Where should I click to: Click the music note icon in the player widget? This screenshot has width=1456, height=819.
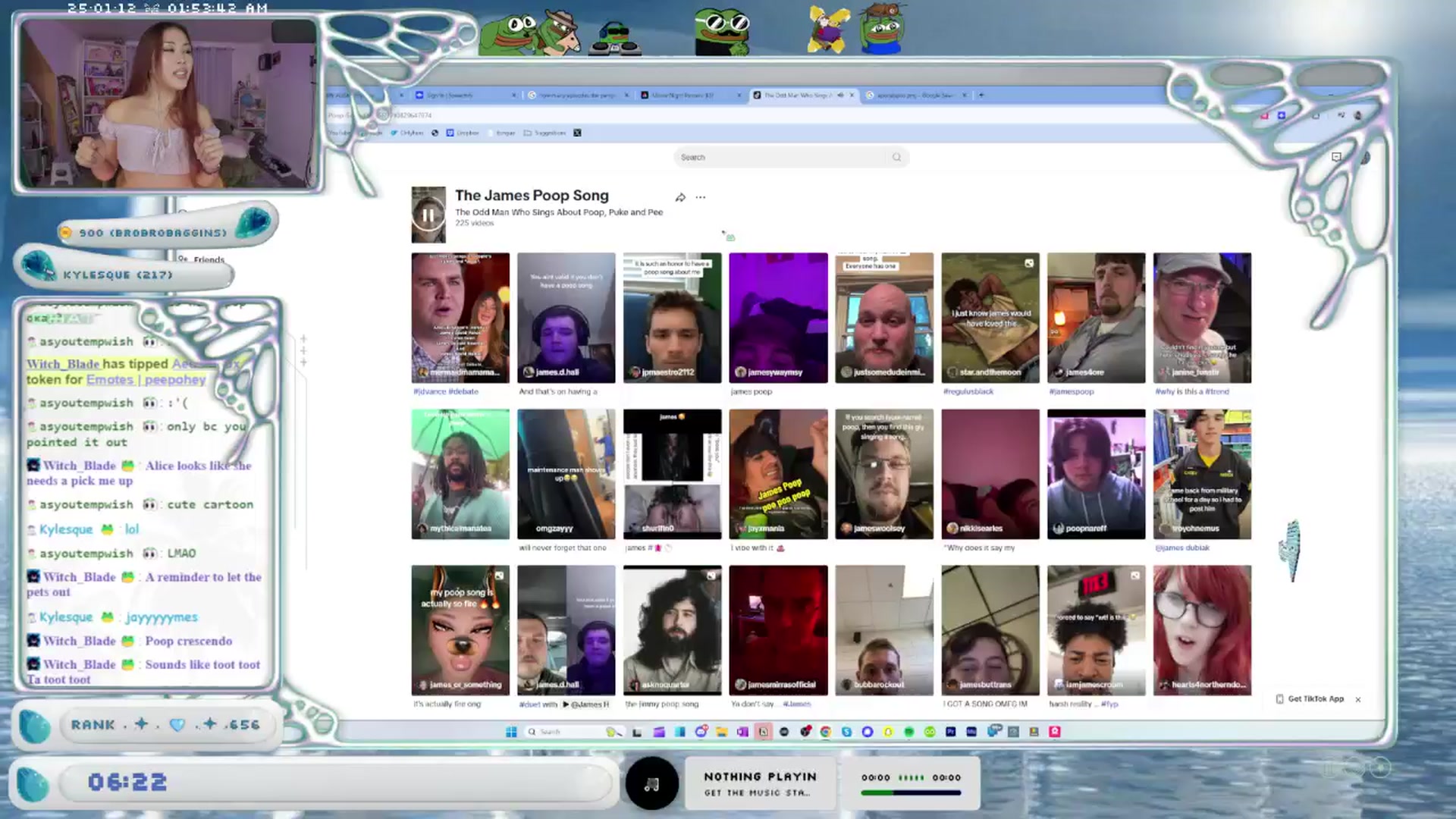pos(652,783)
